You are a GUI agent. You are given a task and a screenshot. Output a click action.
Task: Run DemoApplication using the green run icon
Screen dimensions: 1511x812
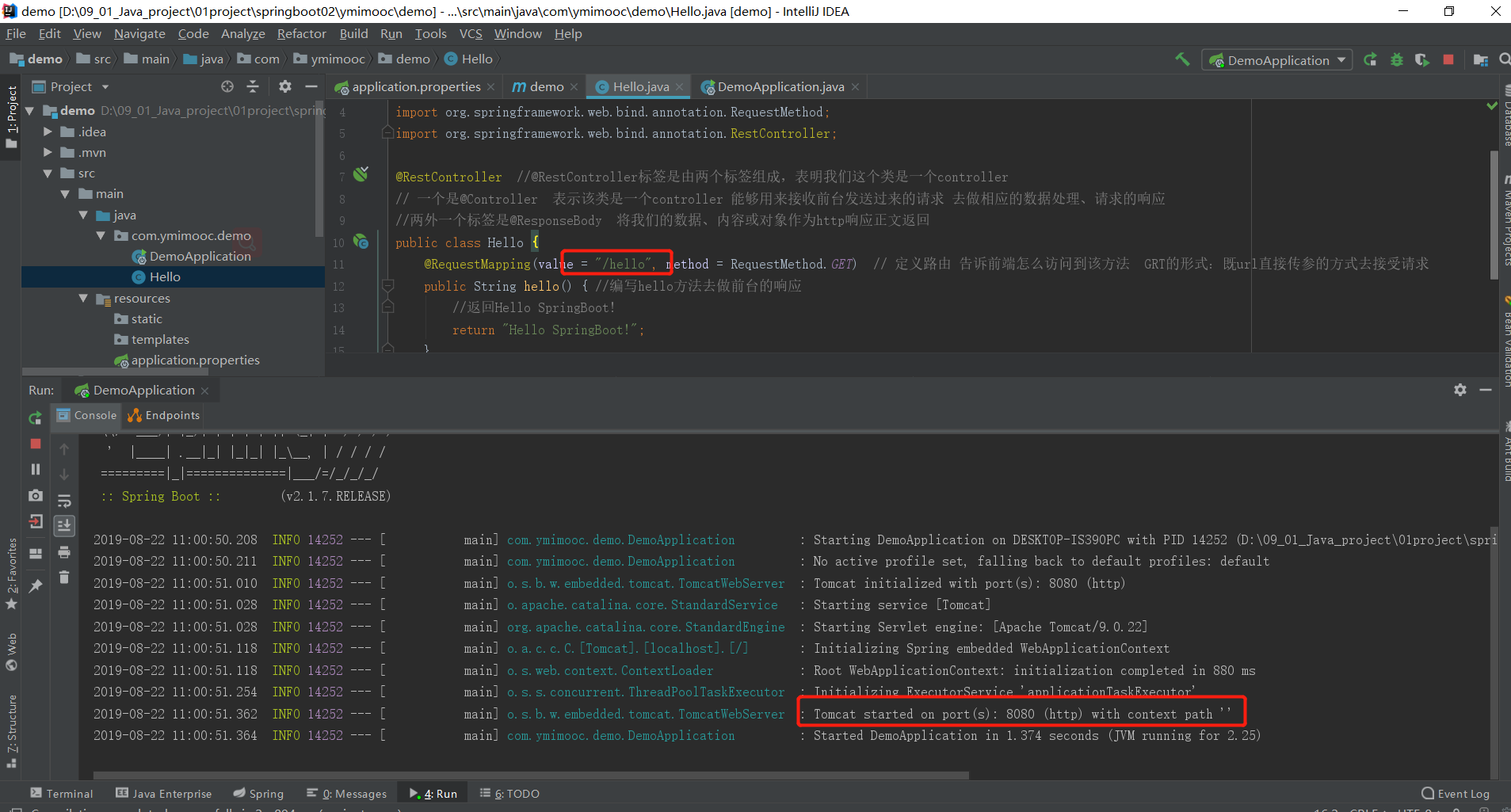[x=1370, y=59]
